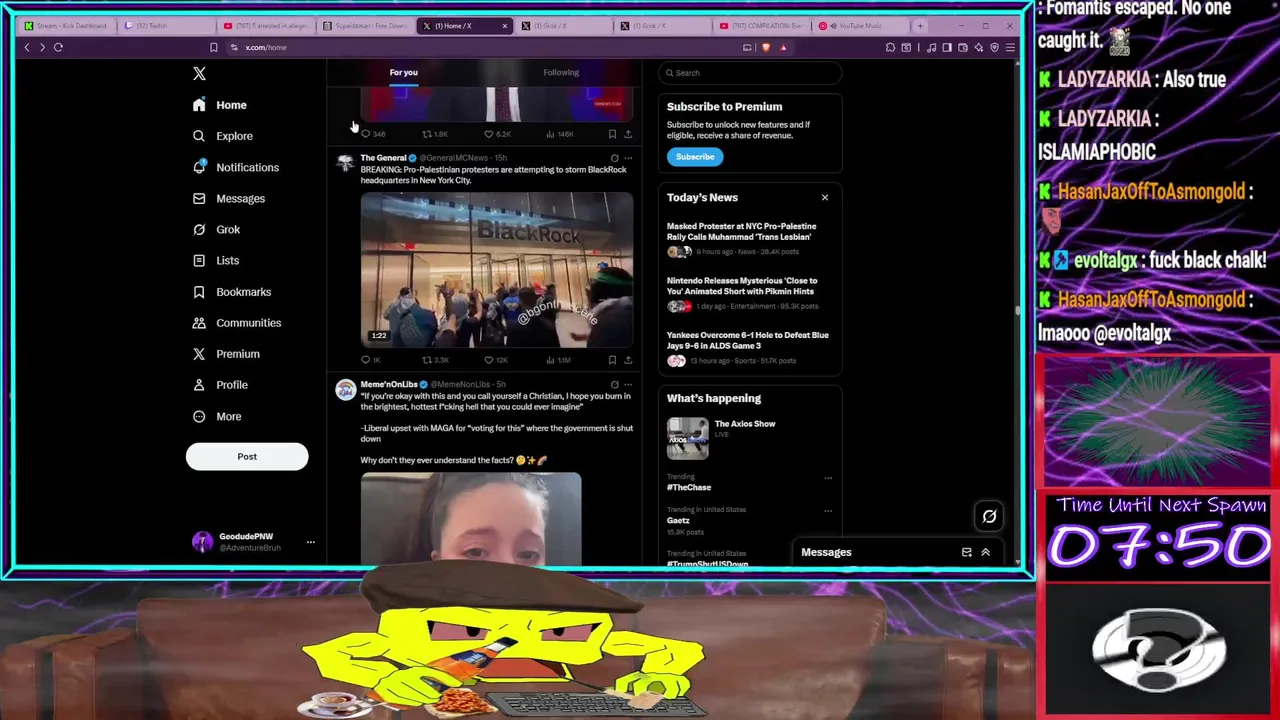Like the top post with 6.2K likes
Viewport: 1280px width, 720px height.
point(489,134)
